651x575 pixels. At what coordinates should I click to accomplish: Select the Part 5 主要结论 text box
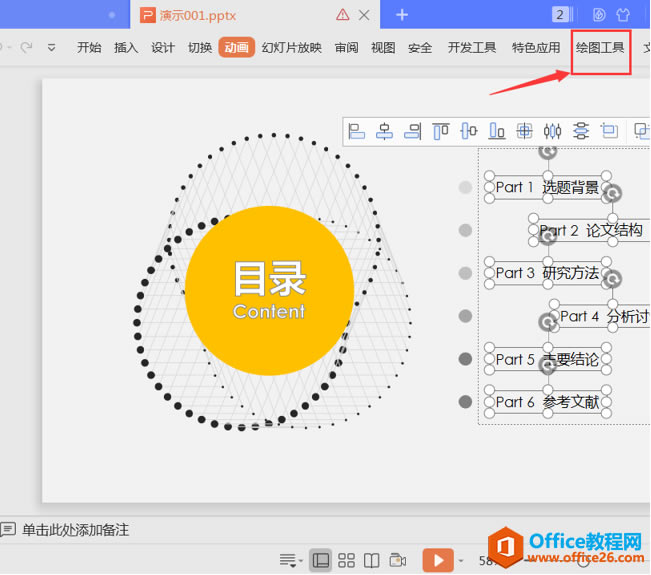pyautogui.click(x=547, y=359)
